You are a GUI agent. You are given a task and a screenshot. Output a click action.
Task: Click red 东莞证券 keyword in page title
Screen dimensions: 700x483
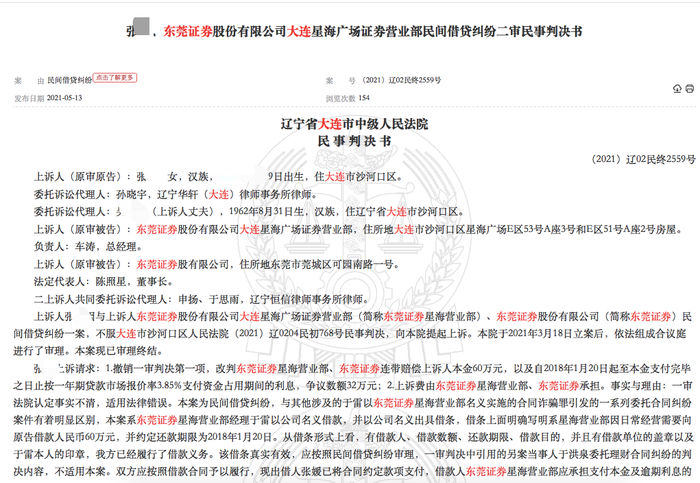click(188, 31)
